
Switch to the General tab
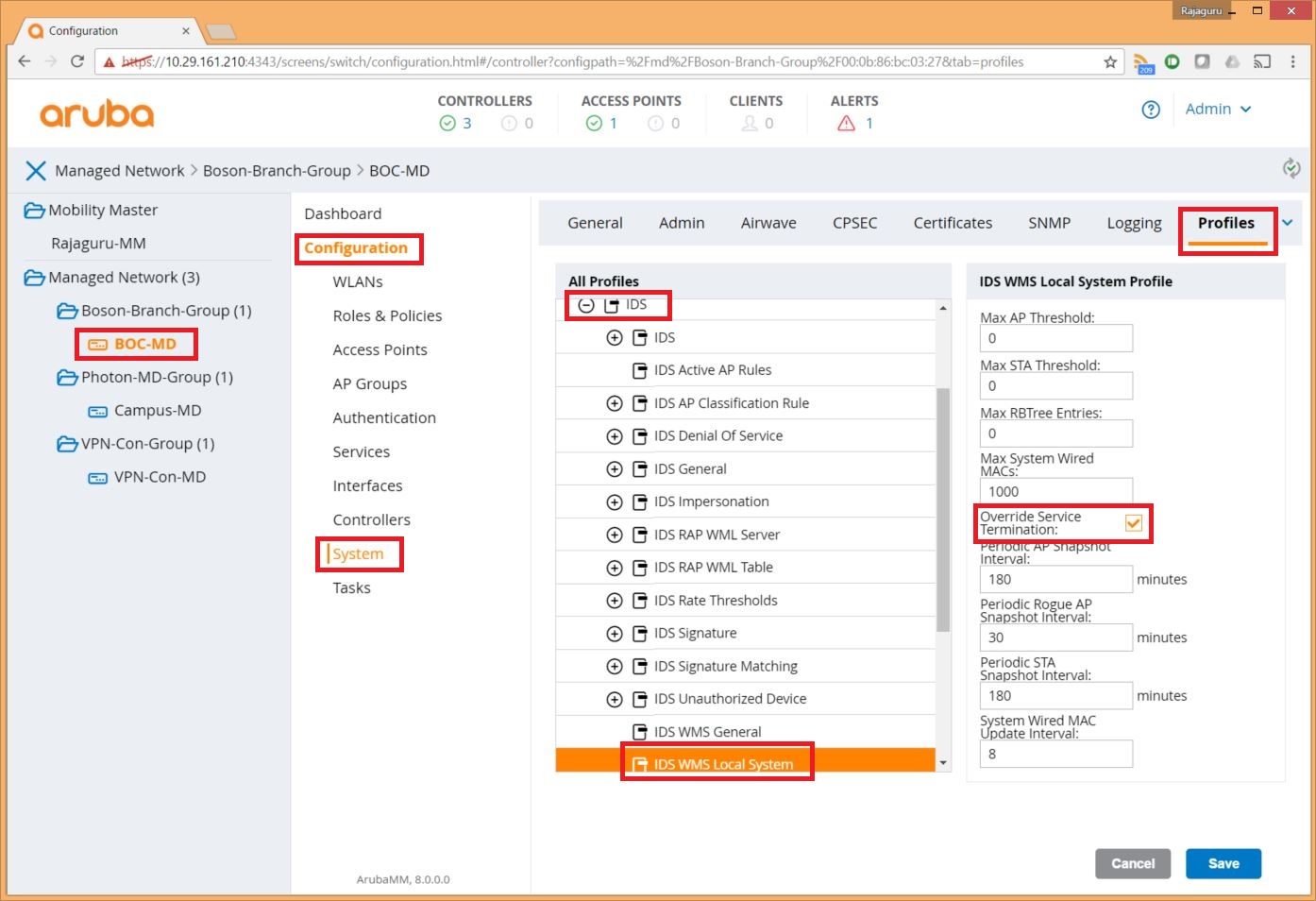[595, 224]
